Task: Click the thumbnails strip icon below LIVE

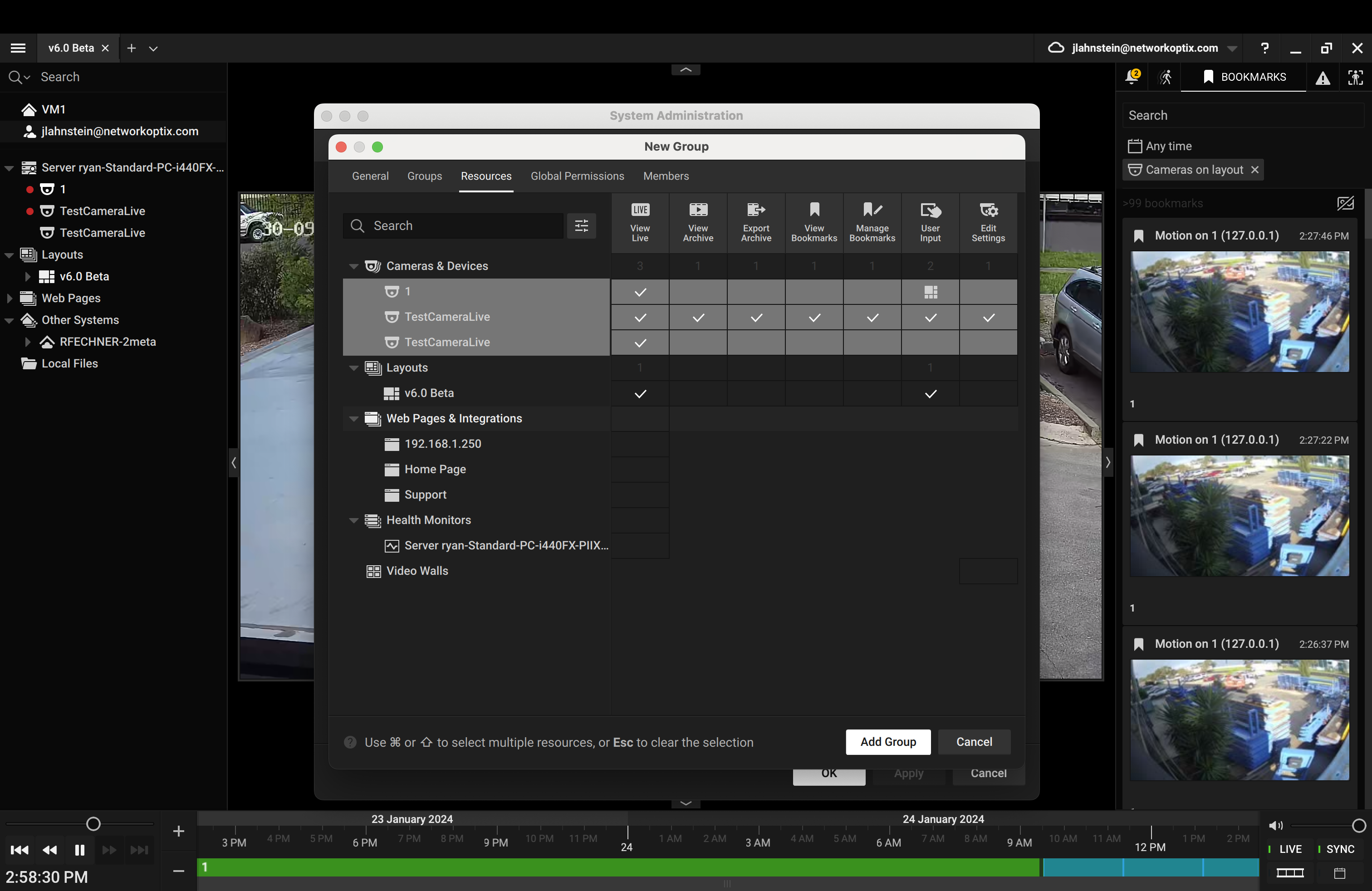Action: click(1290, 873)
